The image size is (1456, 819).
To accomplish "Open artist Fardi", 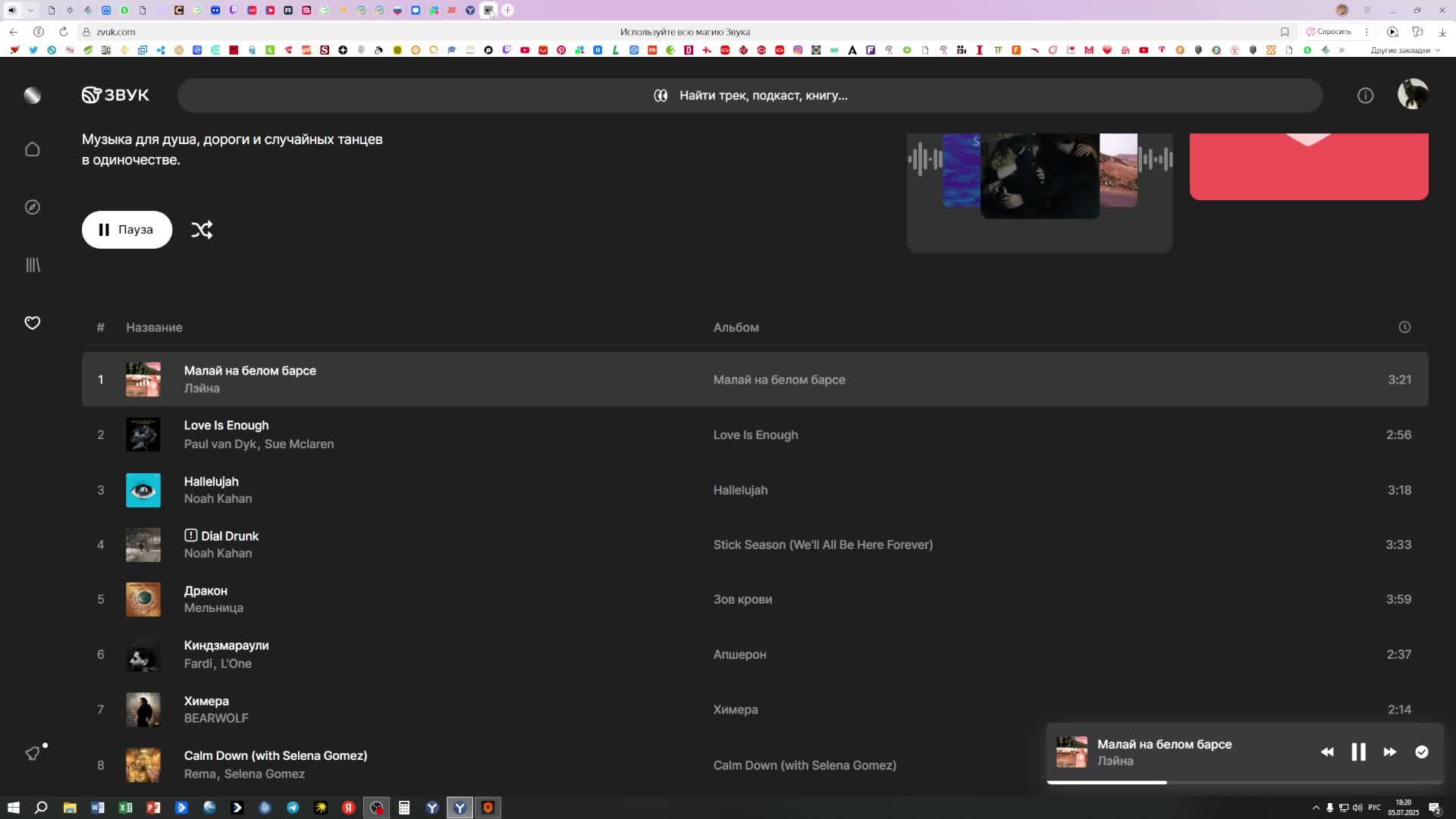I will coord(198,664).
